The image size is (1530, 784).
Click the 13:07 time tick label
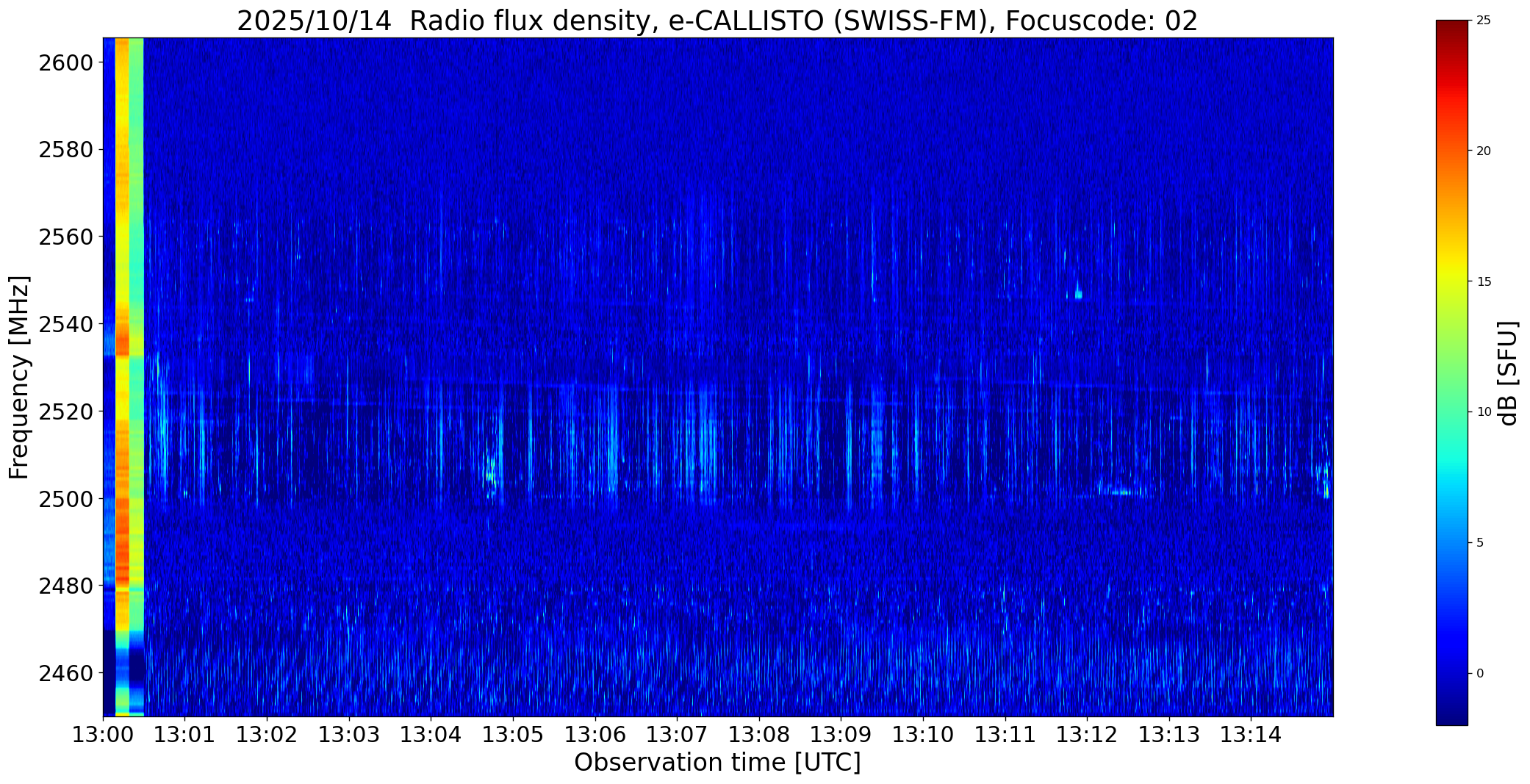tap(677, 735)
